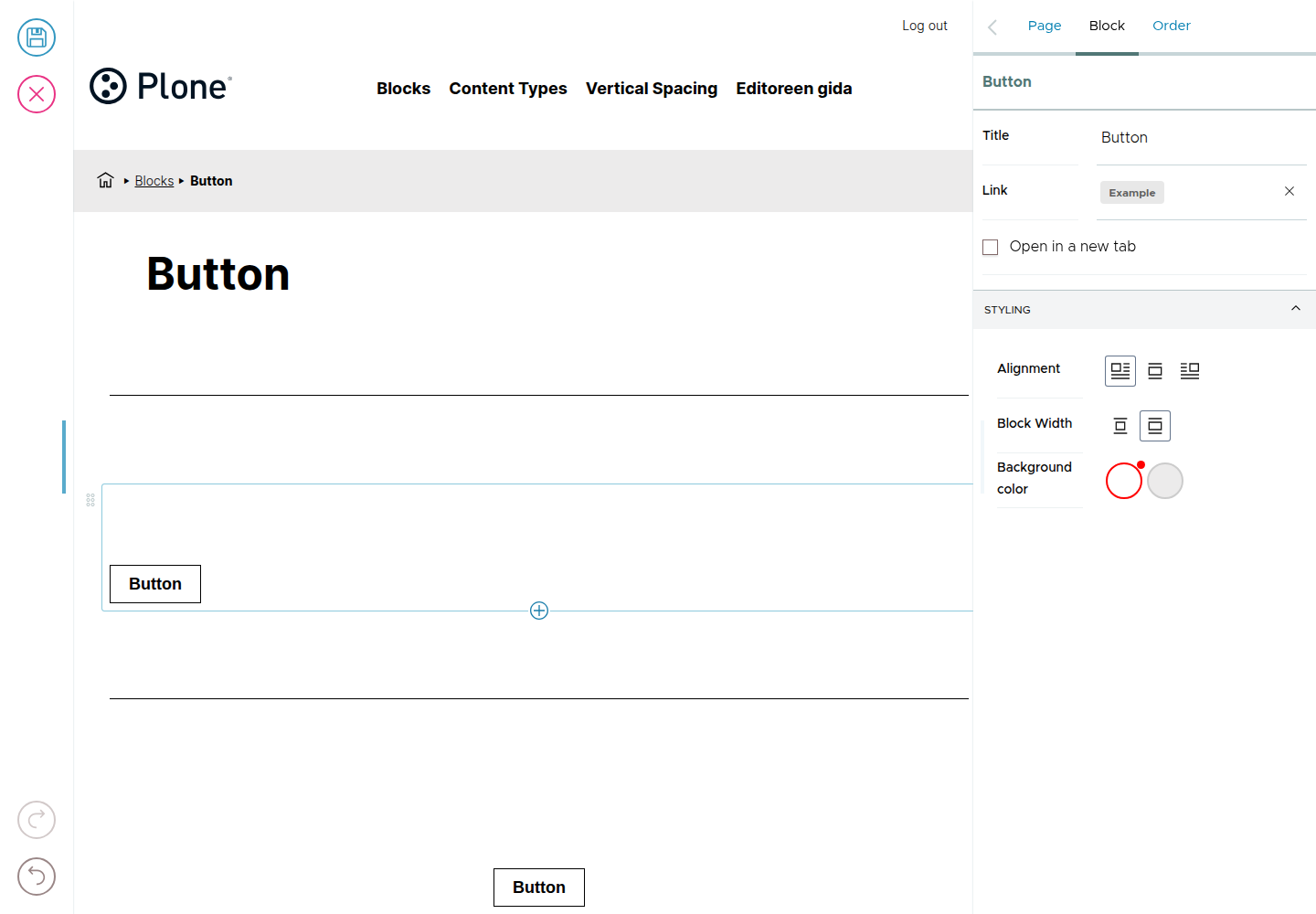Screen dimensions: 1316x914
Task: Click the Save icon in the left toolbar
Action: tap(37, 37)
